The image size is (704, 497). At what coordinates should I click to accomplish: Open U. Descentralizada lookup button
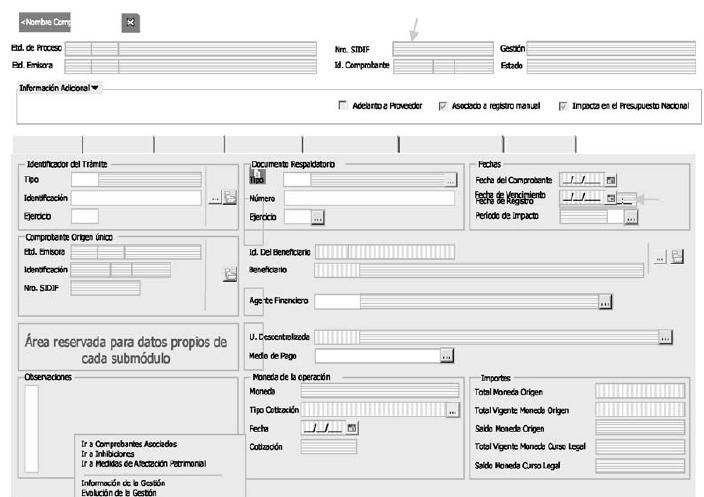coord(665,338)
